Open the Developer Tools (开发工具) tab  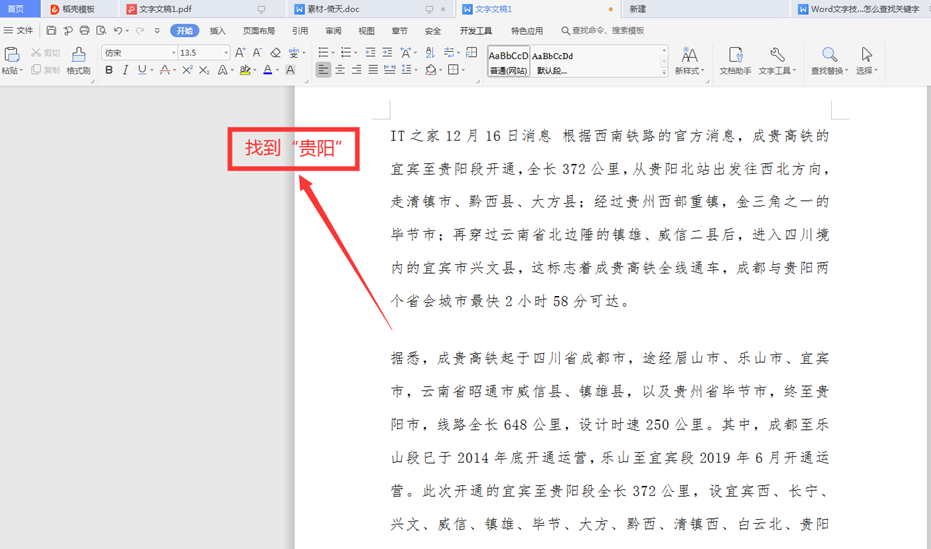pos(476,30)
